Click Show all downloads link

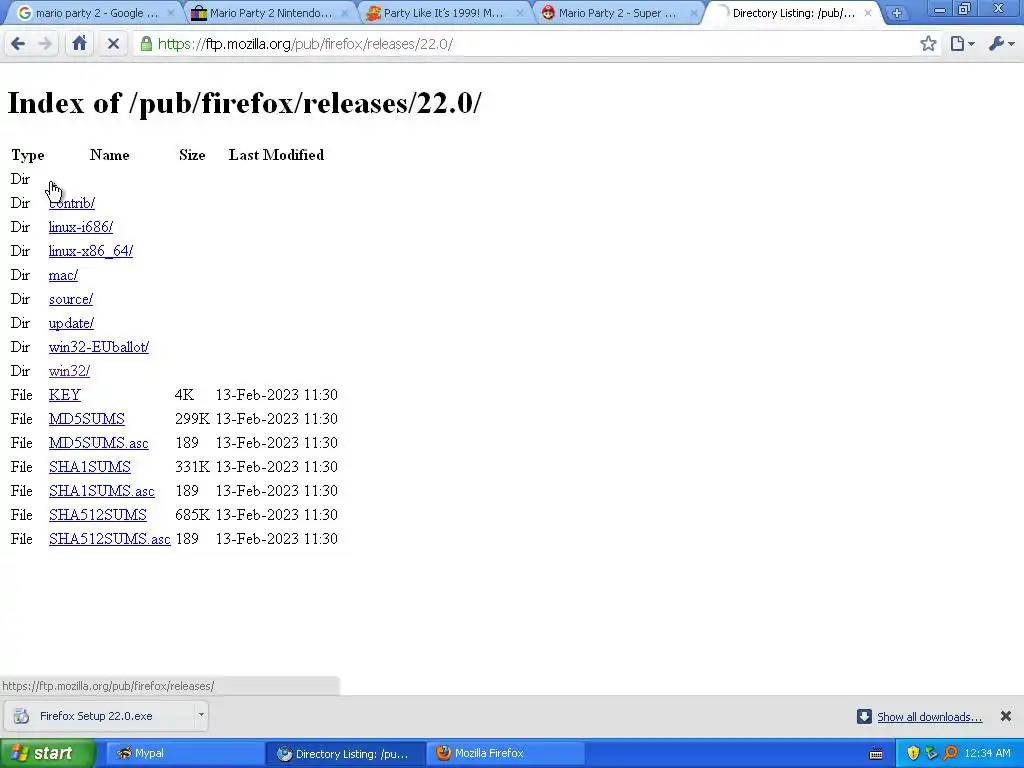(x=929, y=717)
